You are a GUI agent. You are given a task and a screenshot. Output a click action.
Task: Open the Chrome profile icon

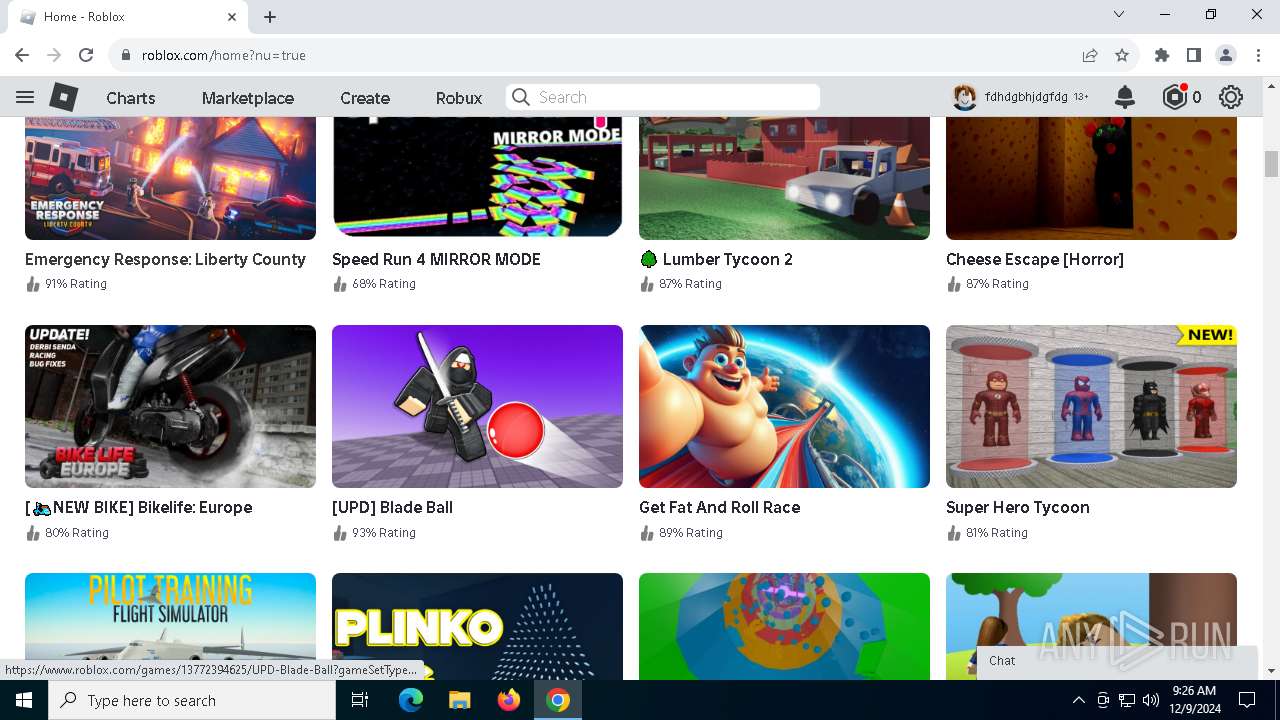tap(1226, 55)
